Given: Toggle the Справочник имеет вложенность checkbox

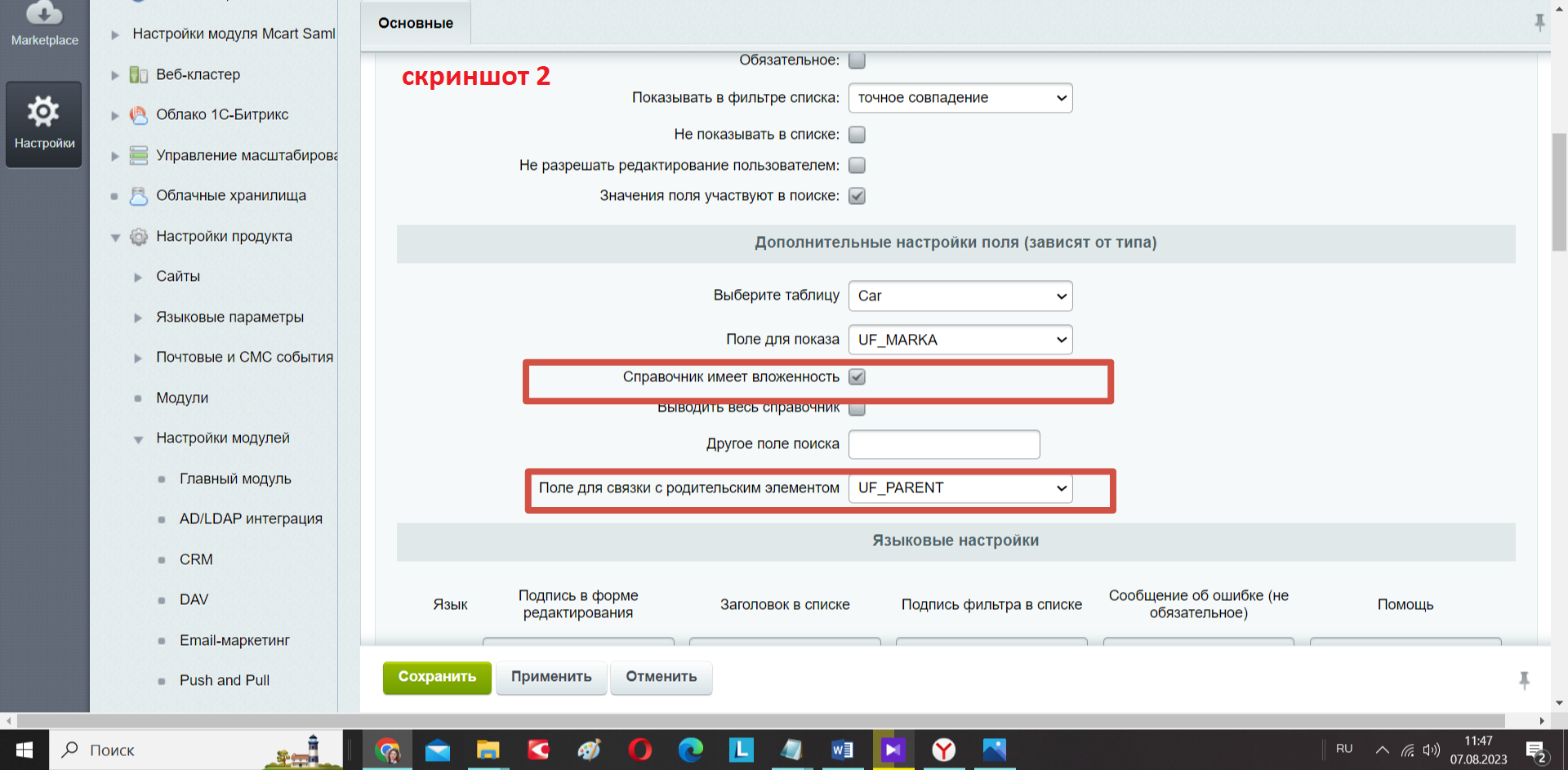Looking at the screenshot, I should pyautogui.click(x=857, y=377).
